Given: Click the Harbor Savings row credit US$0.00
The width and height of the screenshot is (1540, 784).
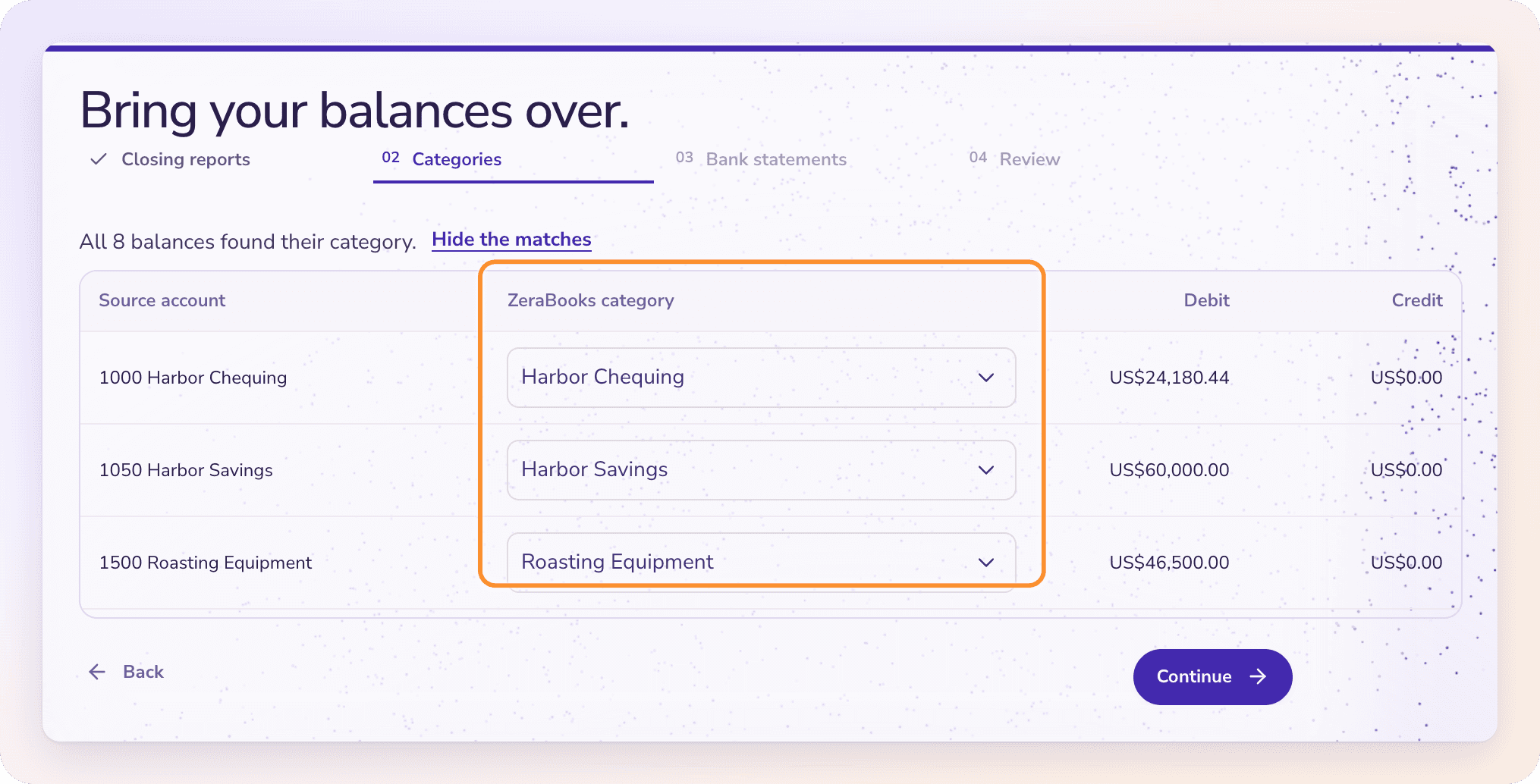Looking at the screenshot, I should (x=1406, y=470).
